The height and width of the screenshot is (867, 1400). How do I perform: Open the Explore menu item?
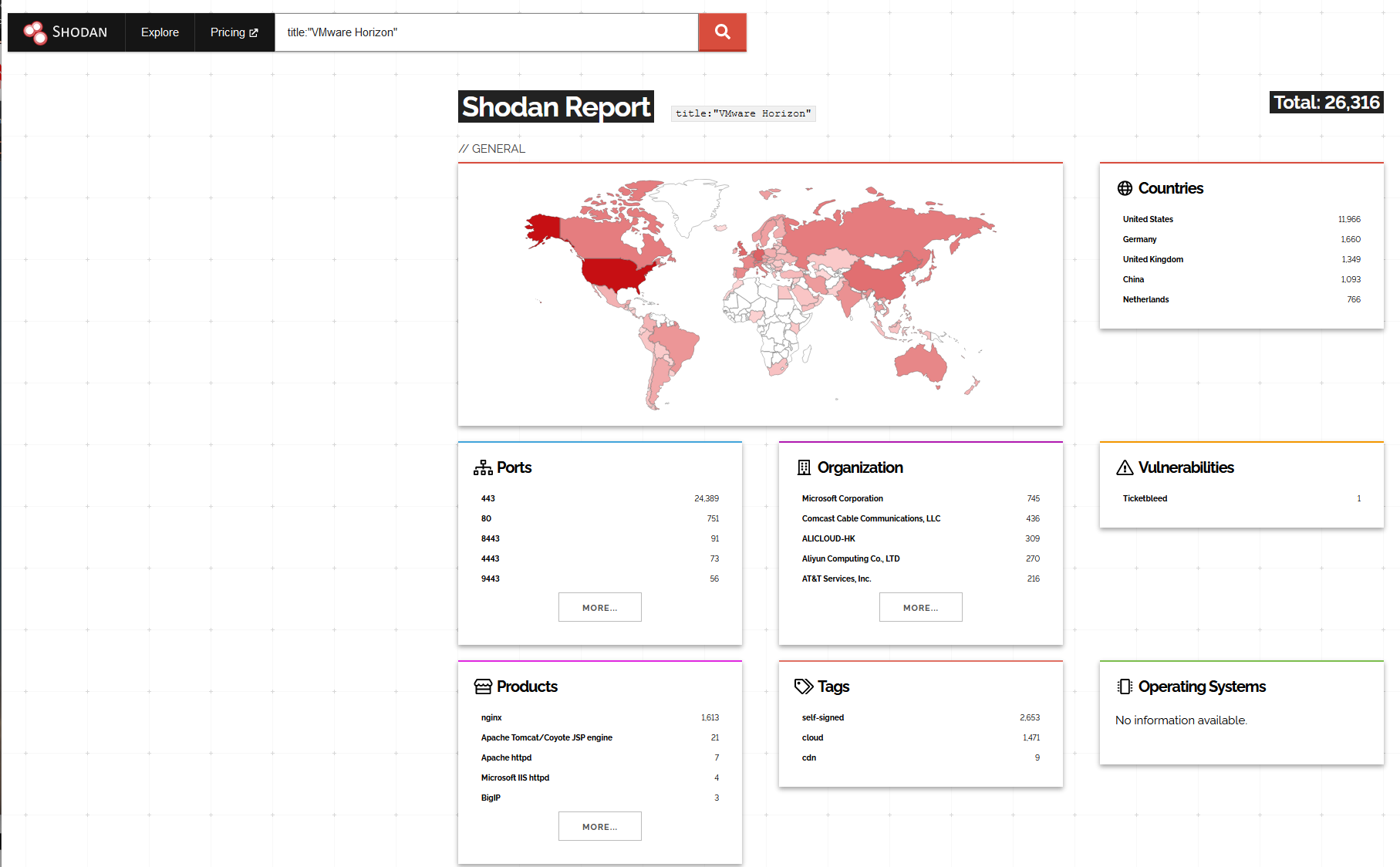click(160, 32)
